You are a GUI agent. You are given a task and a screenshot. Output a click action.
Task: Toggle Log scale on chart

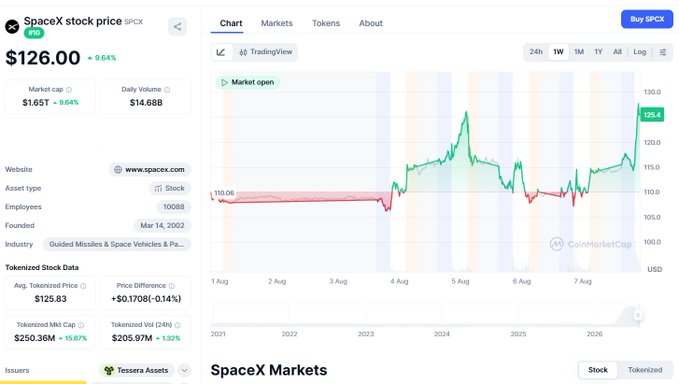coord(640,52)
